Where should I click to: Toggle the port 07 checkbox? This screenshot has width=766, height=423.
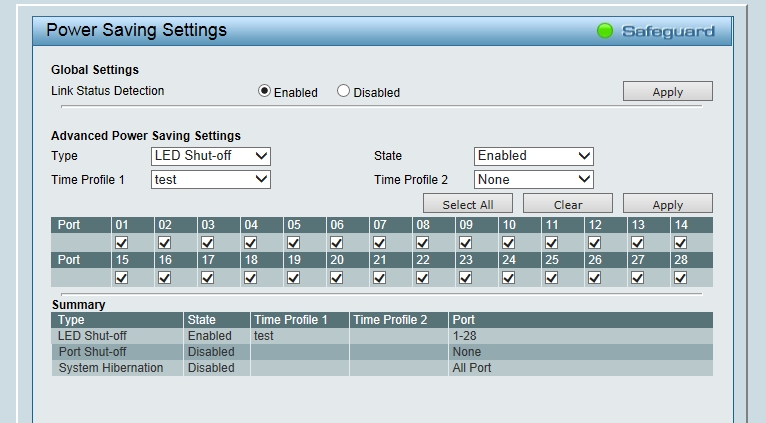[x=379, y=242]
